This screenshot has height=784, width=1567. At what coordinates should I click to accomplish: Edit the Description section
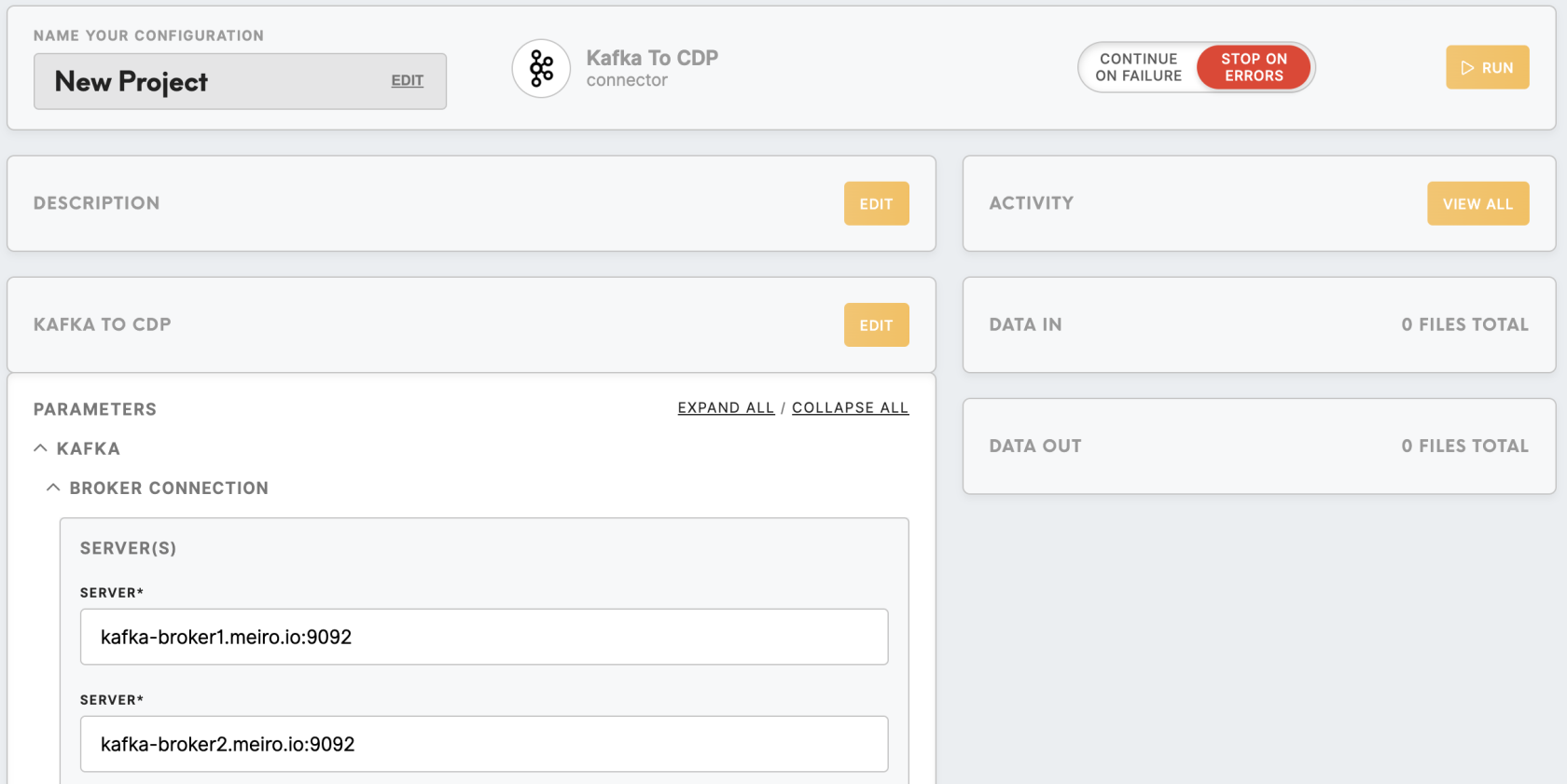point(876,203)
